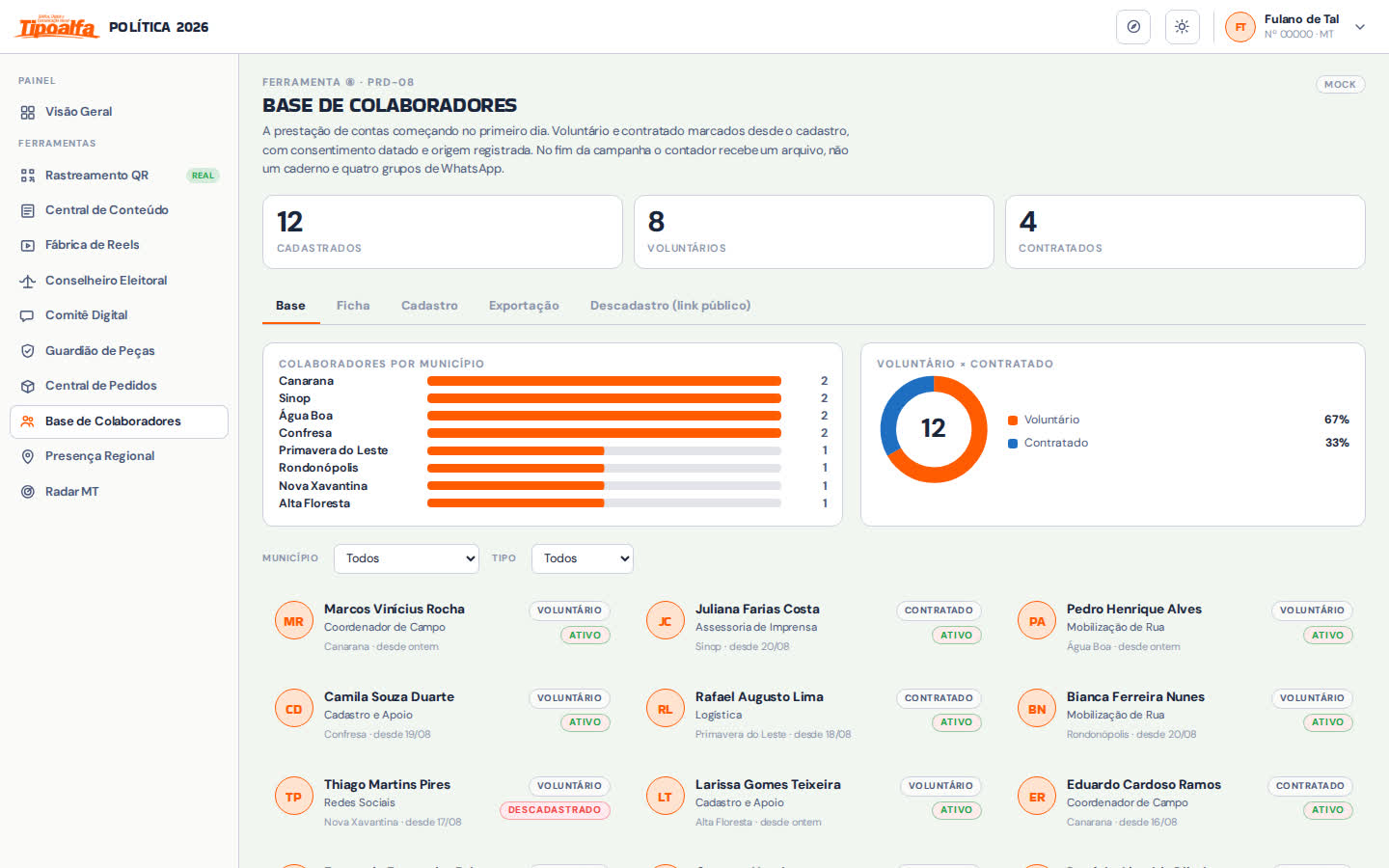Toggle light/dark theme sun icon

1182,27
